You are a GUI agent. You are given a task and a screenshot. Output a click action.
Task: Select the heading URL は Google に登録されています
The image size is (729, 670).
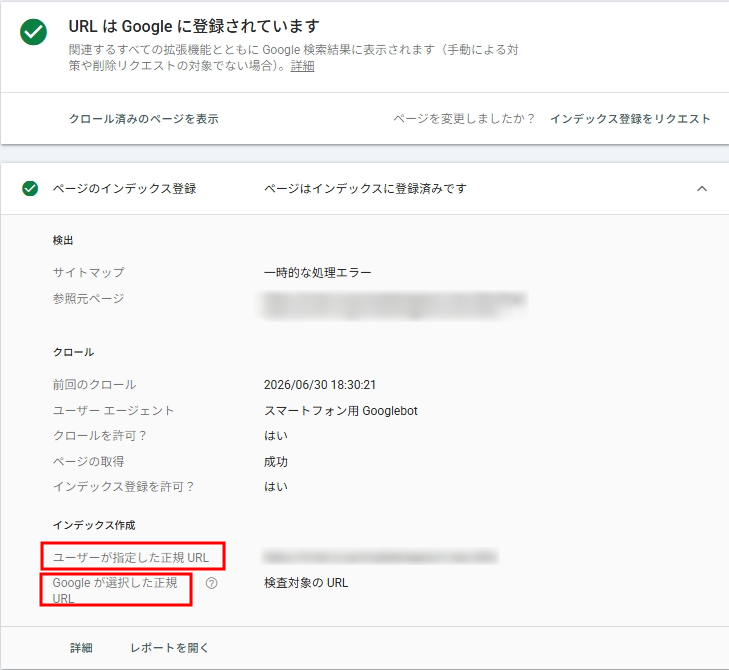[x=194, y=27]
